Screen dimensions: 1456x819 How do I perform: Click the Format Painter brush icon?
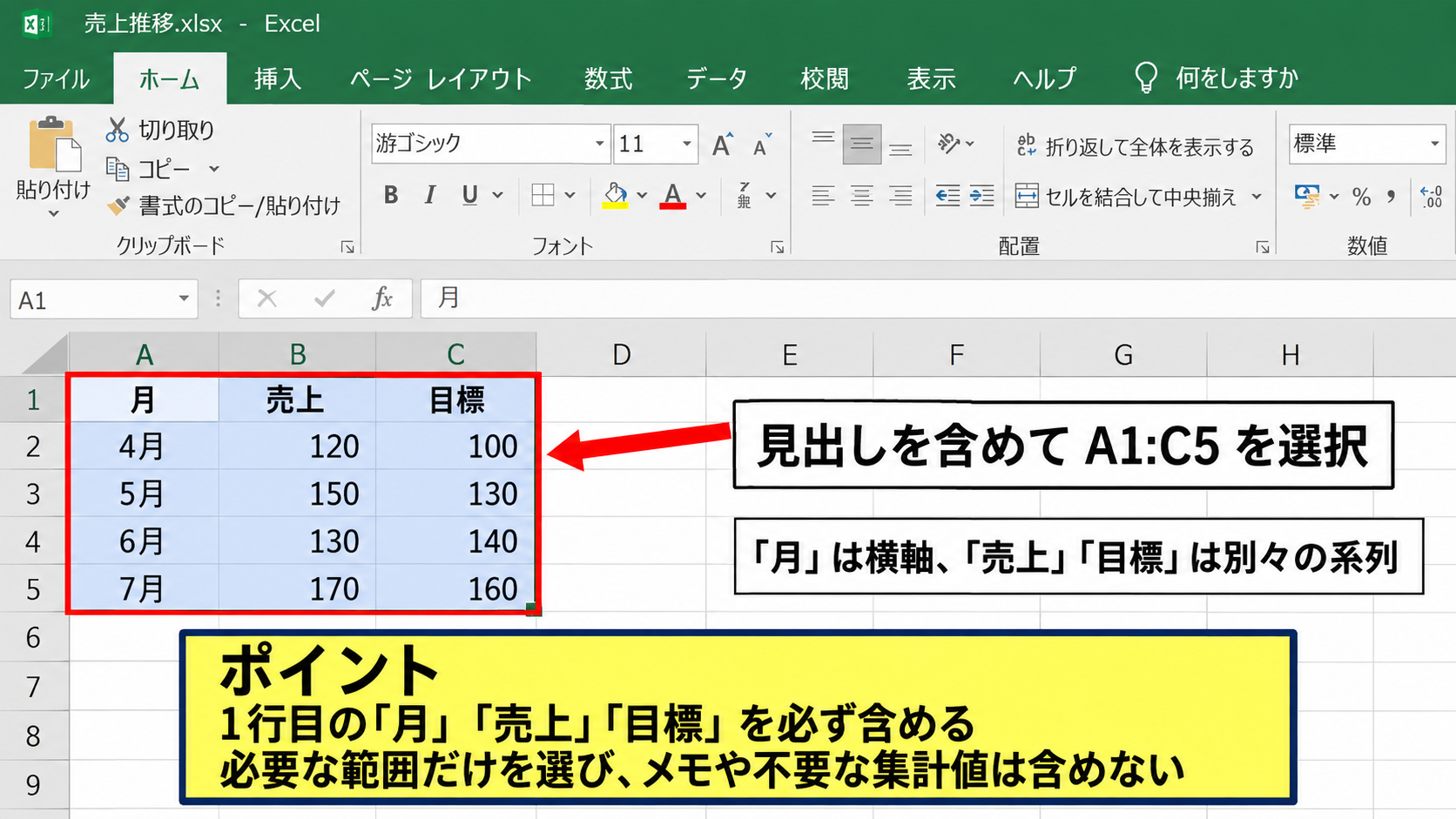pos(118,205)
